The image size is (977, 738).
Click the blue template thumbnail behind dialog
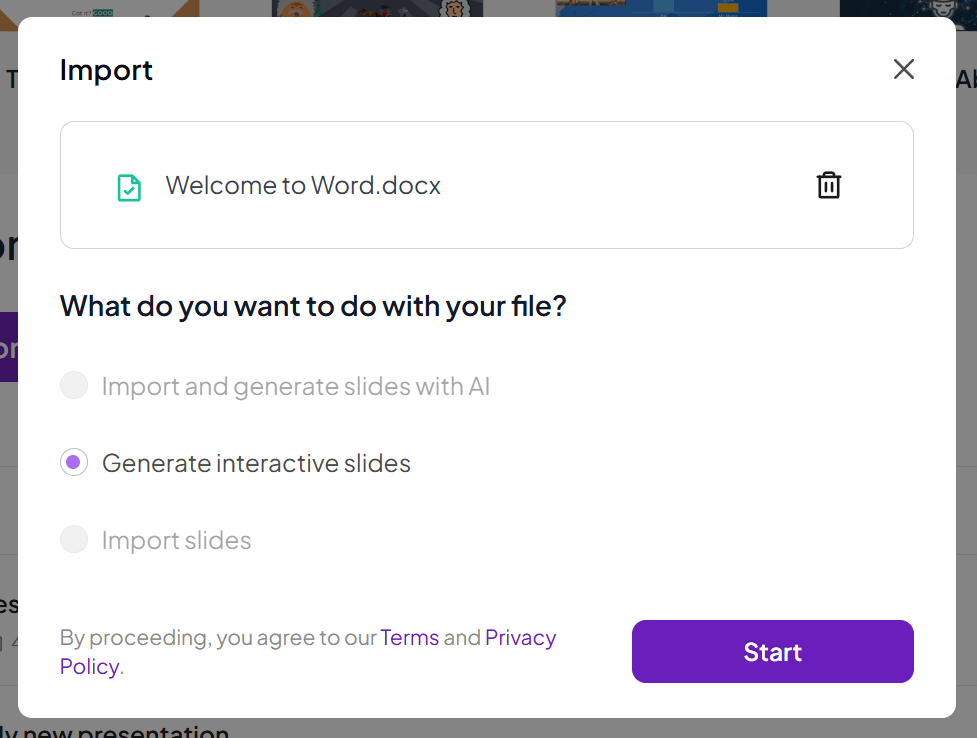(661, 8)
